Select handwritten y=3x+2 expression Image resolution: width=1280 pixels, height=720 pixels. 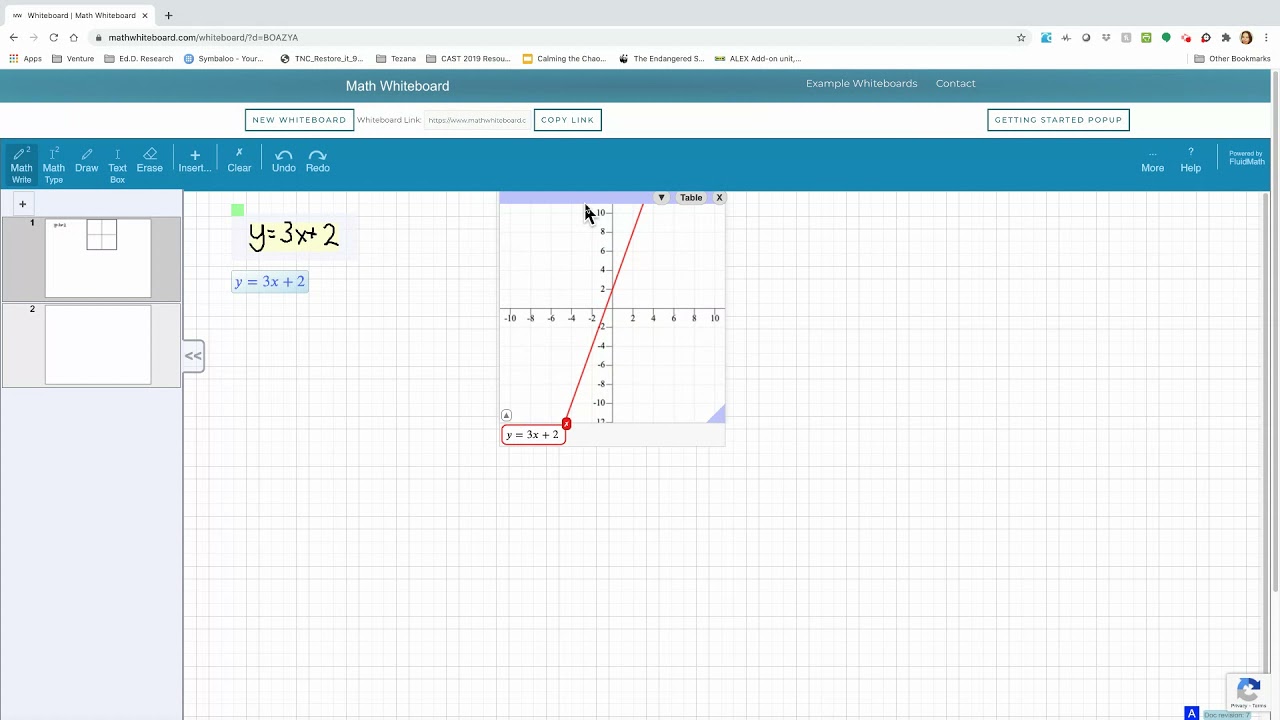pyautogui.click(x=294, y=236)
